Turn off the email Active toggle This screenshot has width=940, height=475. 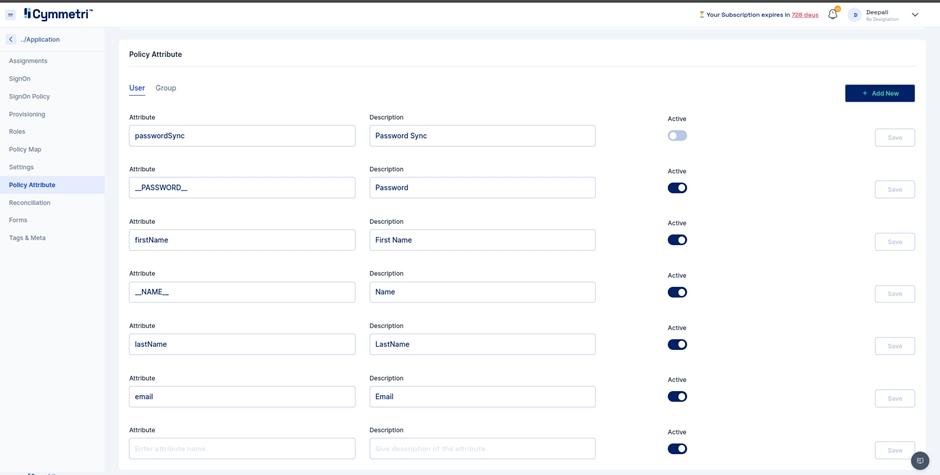(677, 397)
